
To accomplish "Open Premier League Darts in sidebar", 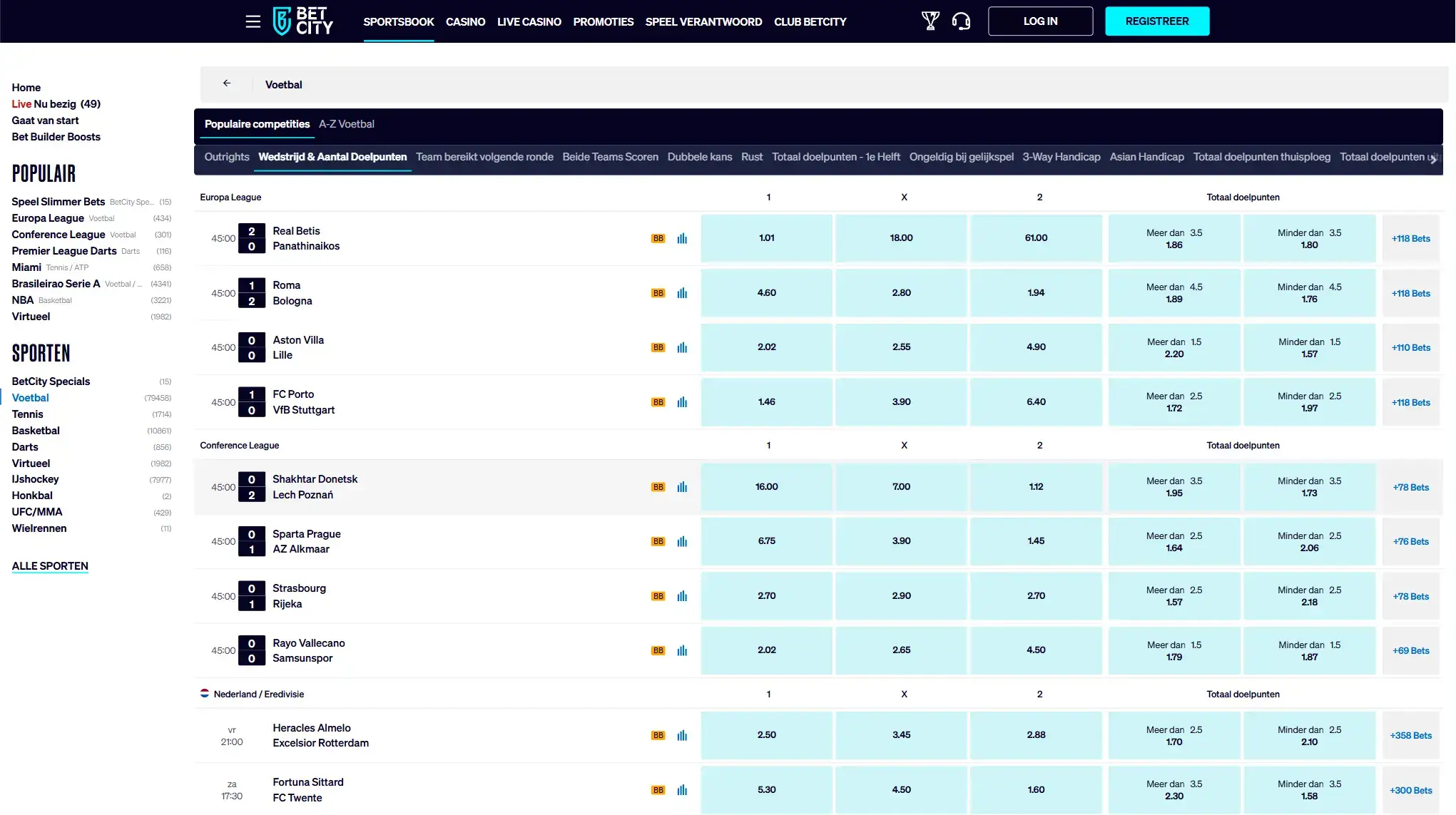I will pos(64,251).
